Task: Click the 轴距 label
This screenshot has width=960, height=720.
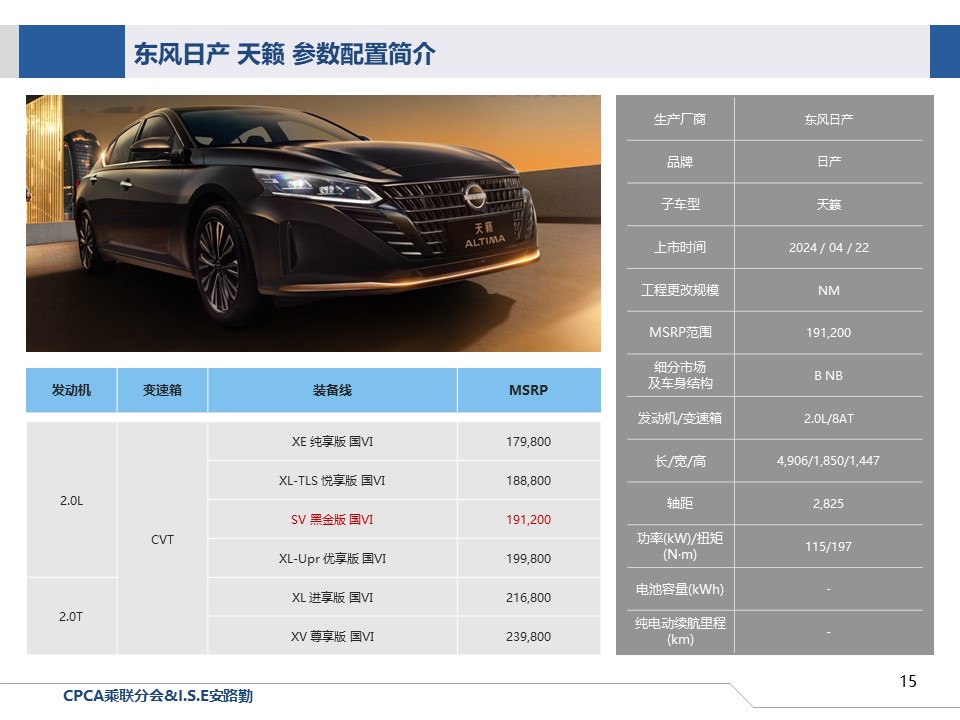Action: (x=680, y=503)
